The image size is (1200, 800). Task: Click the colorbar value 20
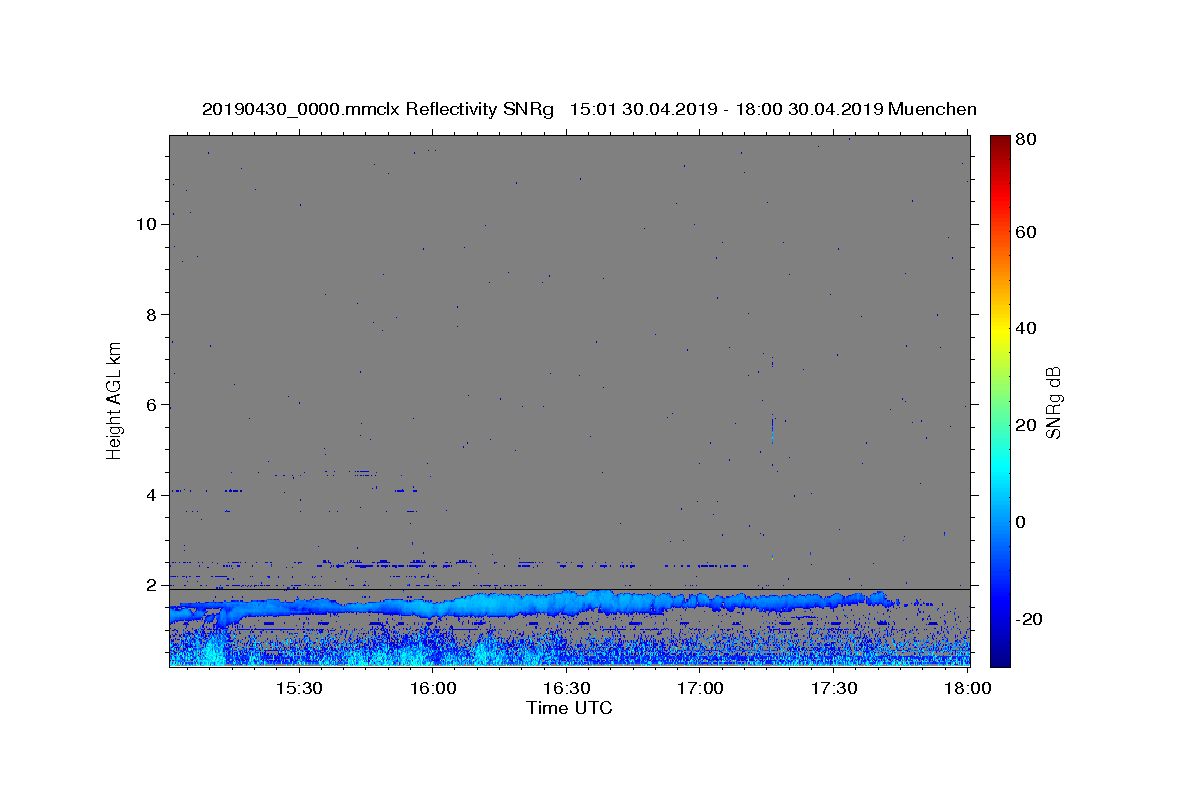point(1027,425)
